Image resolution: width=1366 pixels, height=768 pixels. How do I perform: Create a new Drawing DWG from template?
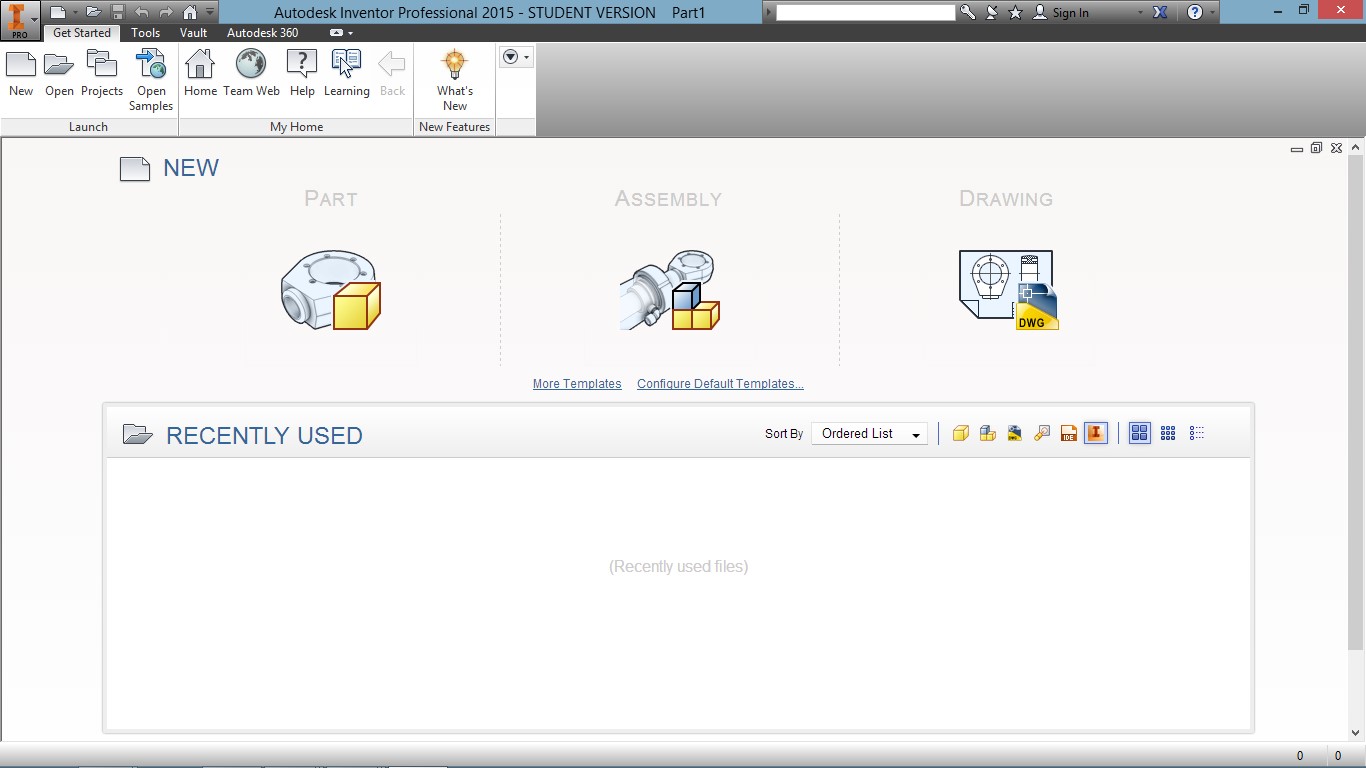click(x=1008, y=290)
